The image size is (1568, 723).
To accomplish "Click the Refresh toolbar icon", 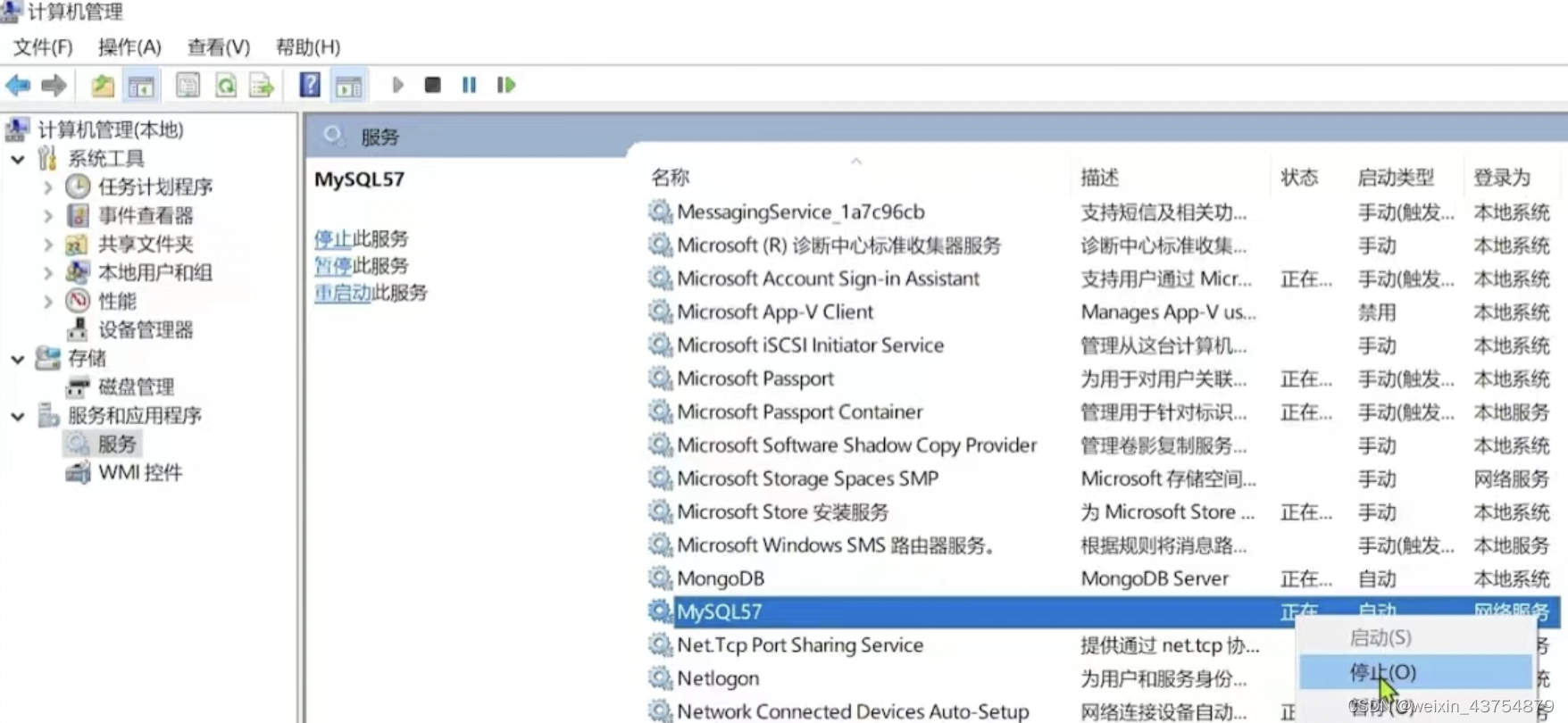I will (226, 86).
